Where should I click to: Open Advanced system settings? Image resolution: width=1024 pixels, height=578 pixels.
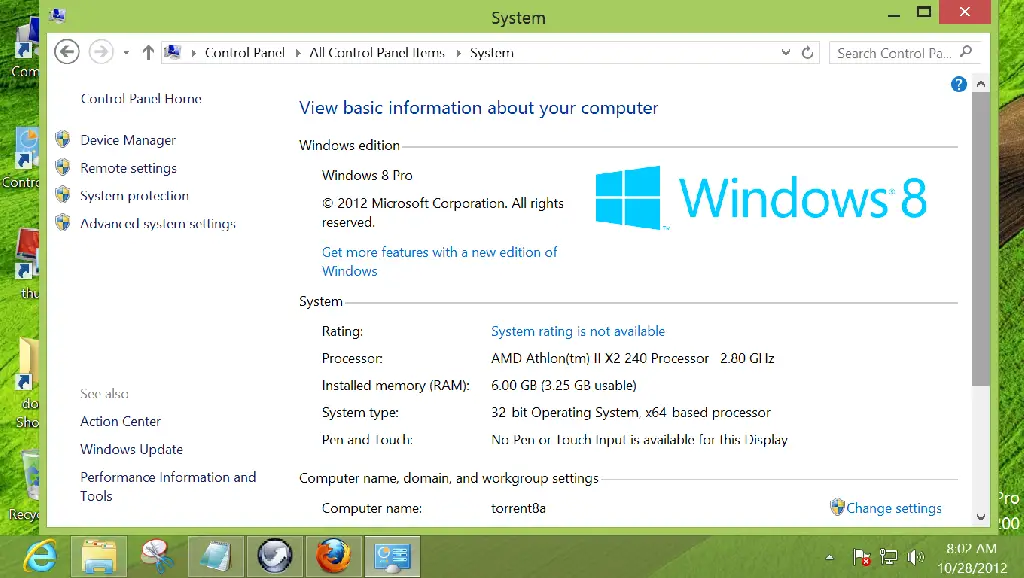[158, 224]
